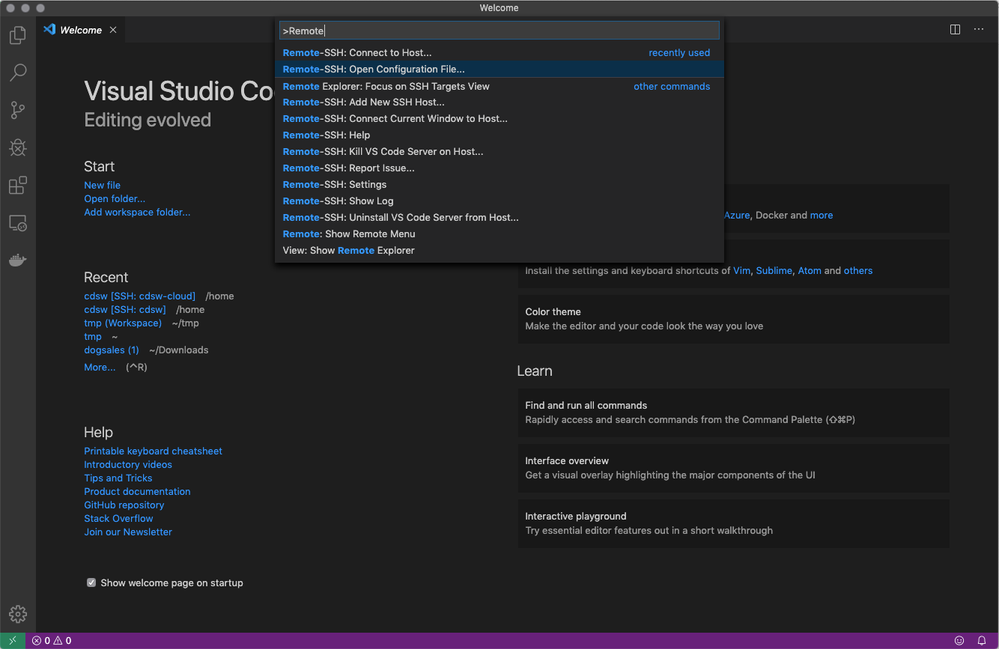Image resolution: width=999 pixels, height=649 pixels.
Task: Run View: Show Remote Explorer command
Action: pos(499,250)
